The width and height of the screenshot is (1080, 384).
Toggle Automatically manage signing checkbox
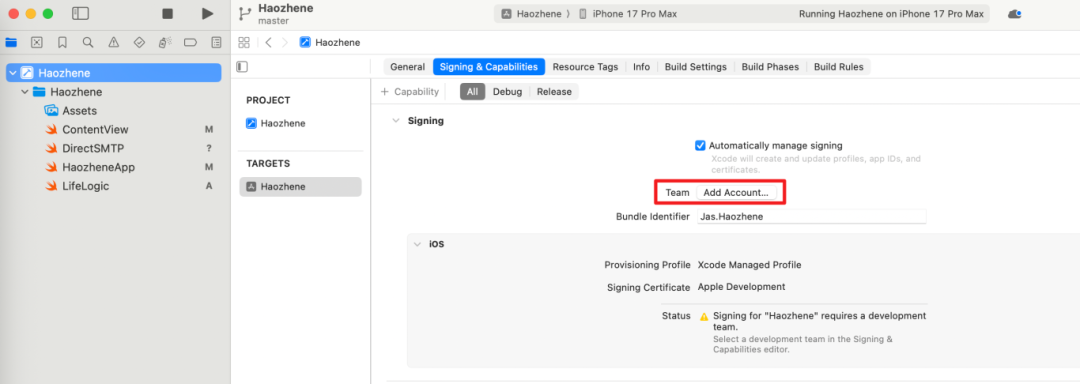(x=700, y=146)
